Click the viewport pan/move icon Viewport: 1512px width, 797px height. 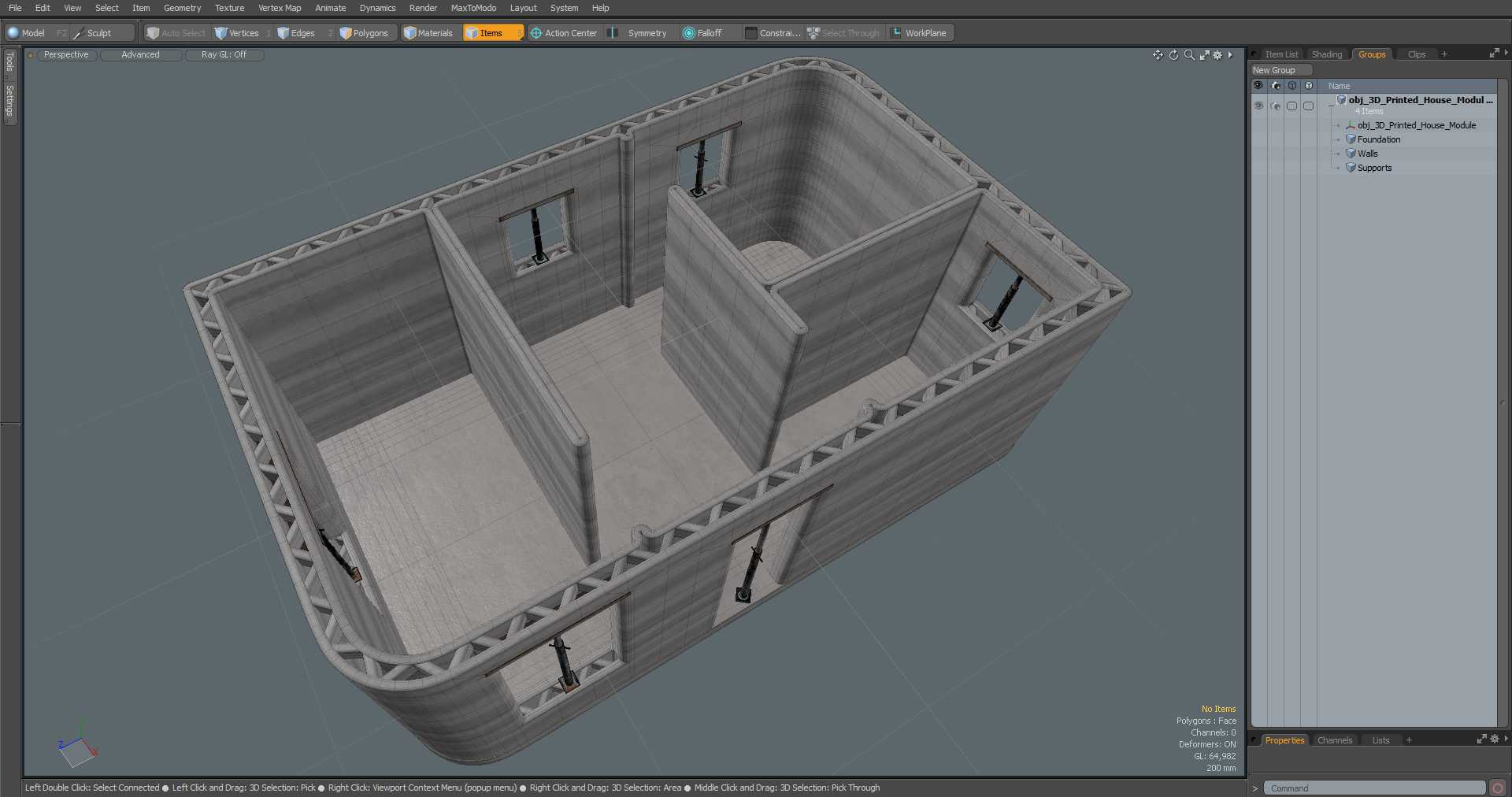1158,55
